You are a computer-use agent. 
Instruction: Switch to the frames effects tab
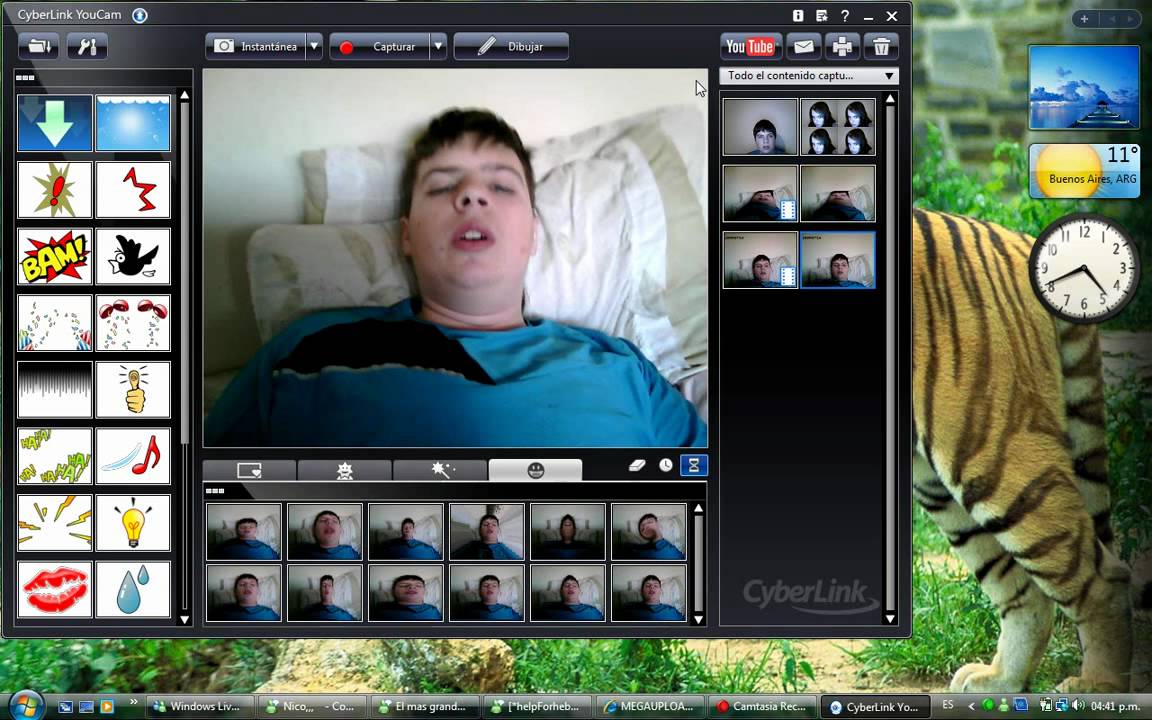coord(249,470)
